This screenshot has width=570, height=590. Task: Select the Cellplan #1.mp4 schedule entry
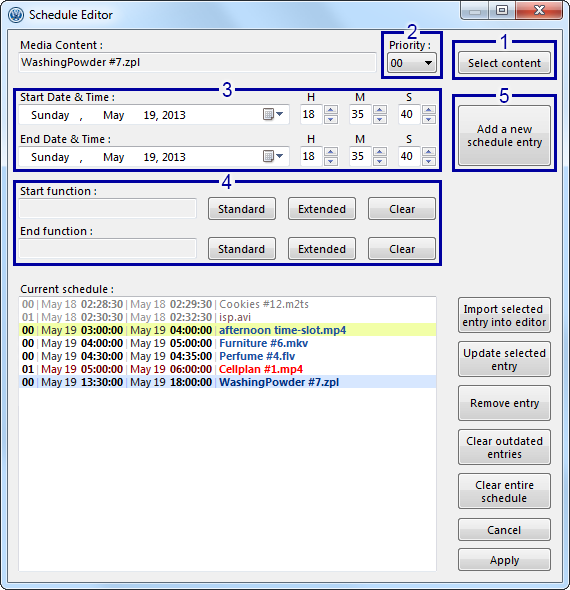pos(227,369)
